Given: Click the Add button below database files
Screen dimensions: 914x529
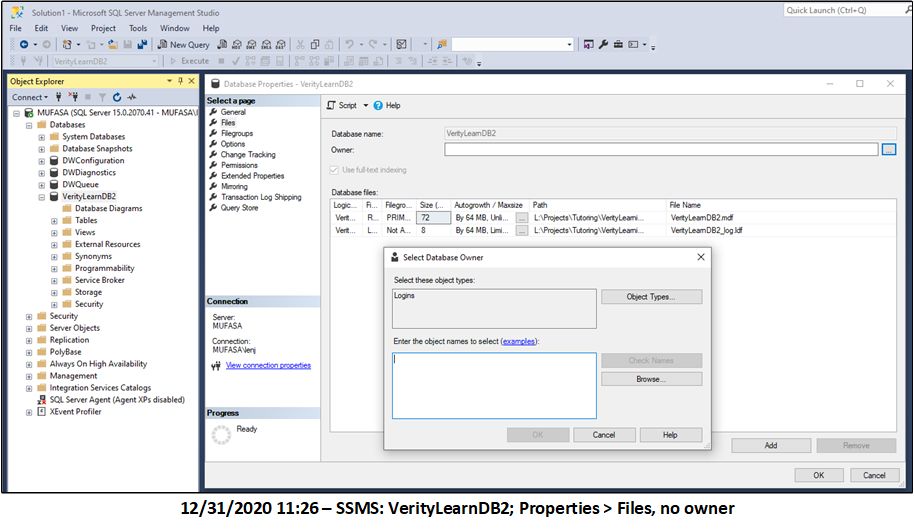Looking at the screenshot, I should tap(771, 446).
